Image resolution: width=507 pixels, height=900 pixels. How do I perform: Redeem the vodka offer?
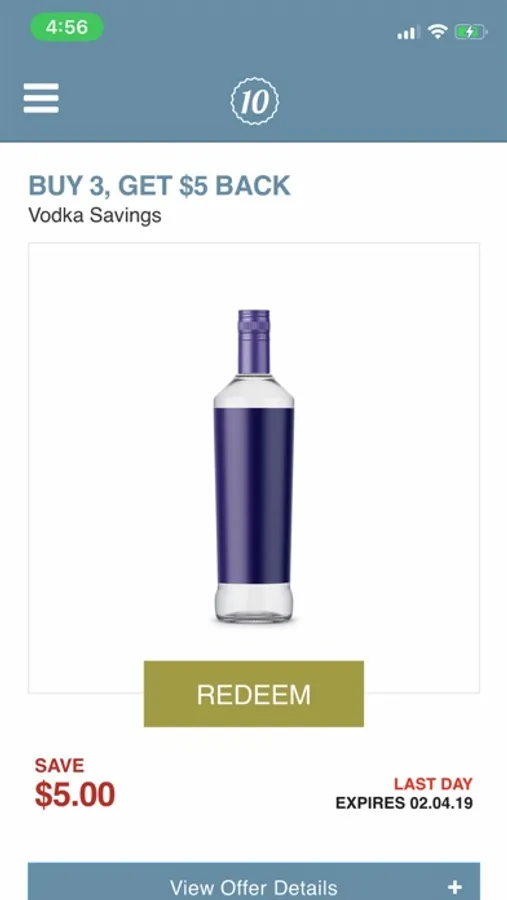click(254, 694)
